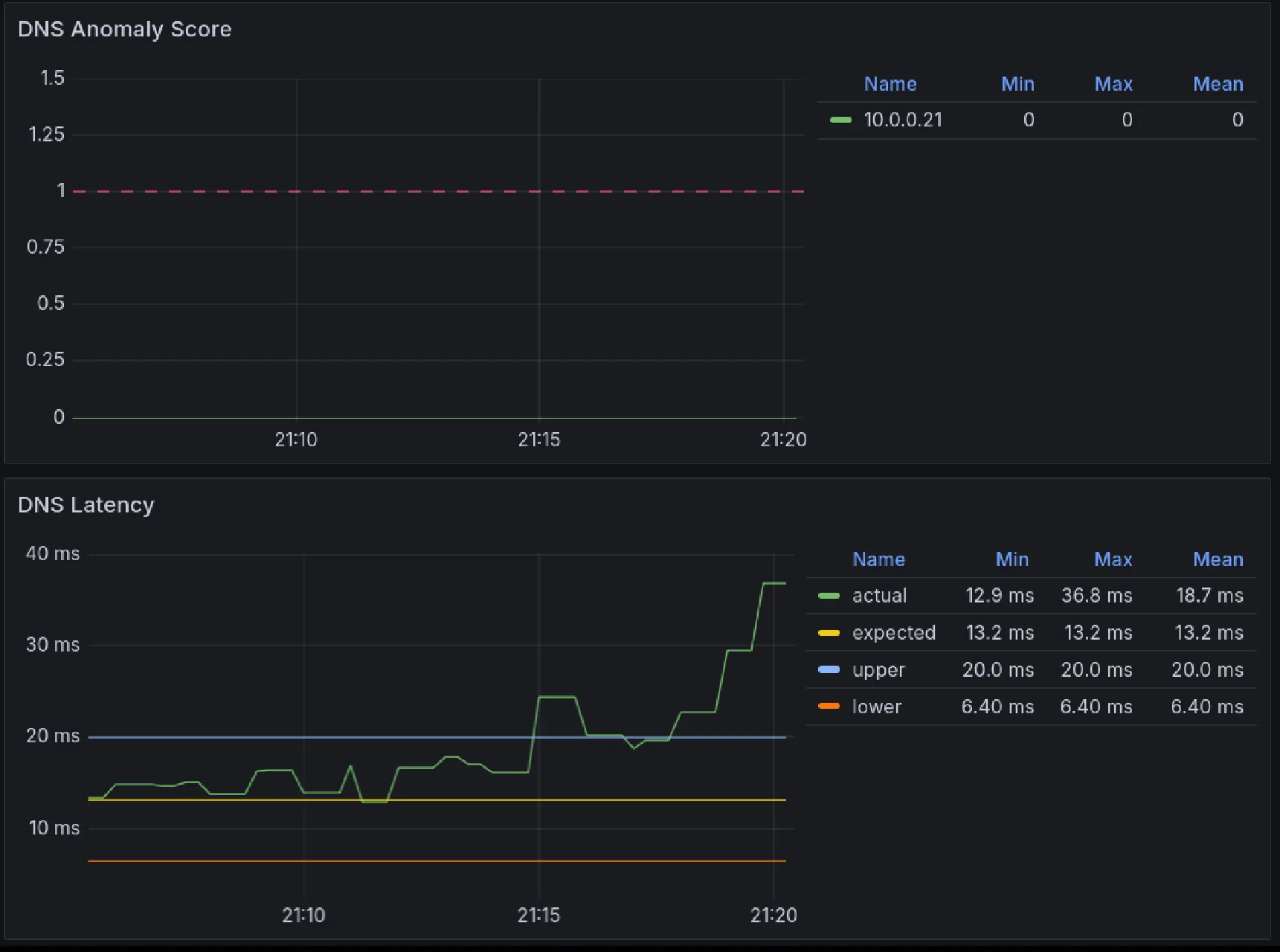
Task: Click the orange swatch for the lower series
Action: point(829,706)
